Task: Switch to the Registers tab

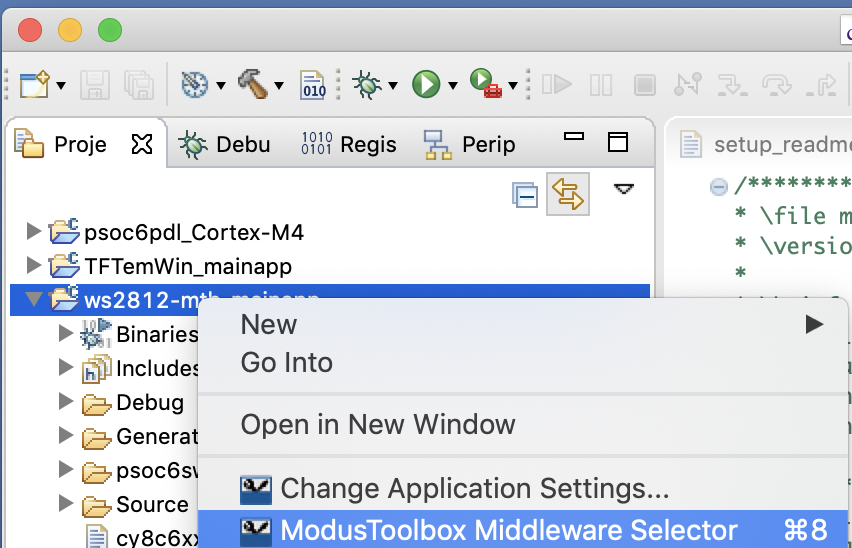Action: coord(349,144)
